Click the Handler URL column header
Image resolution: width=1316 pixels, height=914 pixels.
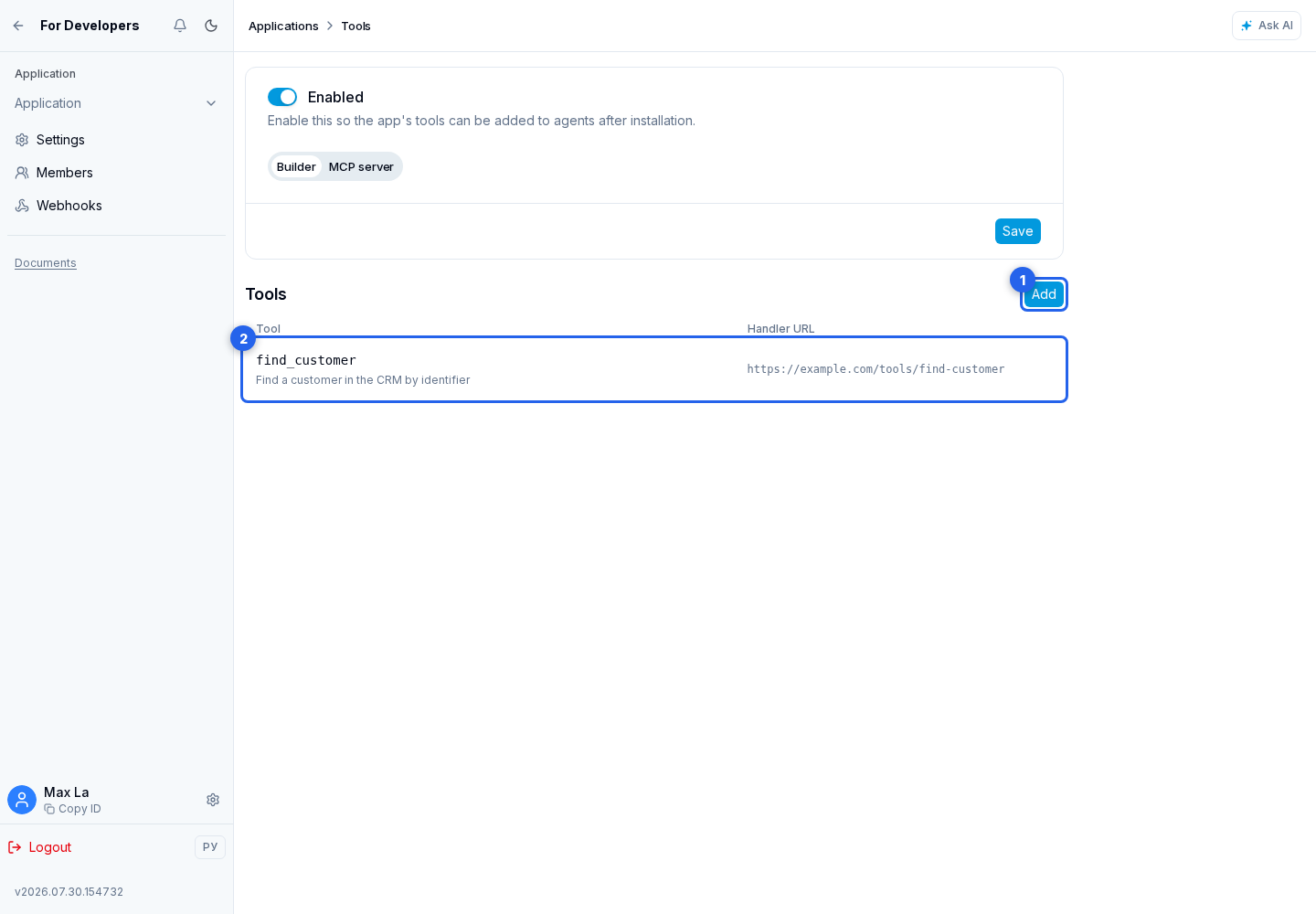[780, 328]
